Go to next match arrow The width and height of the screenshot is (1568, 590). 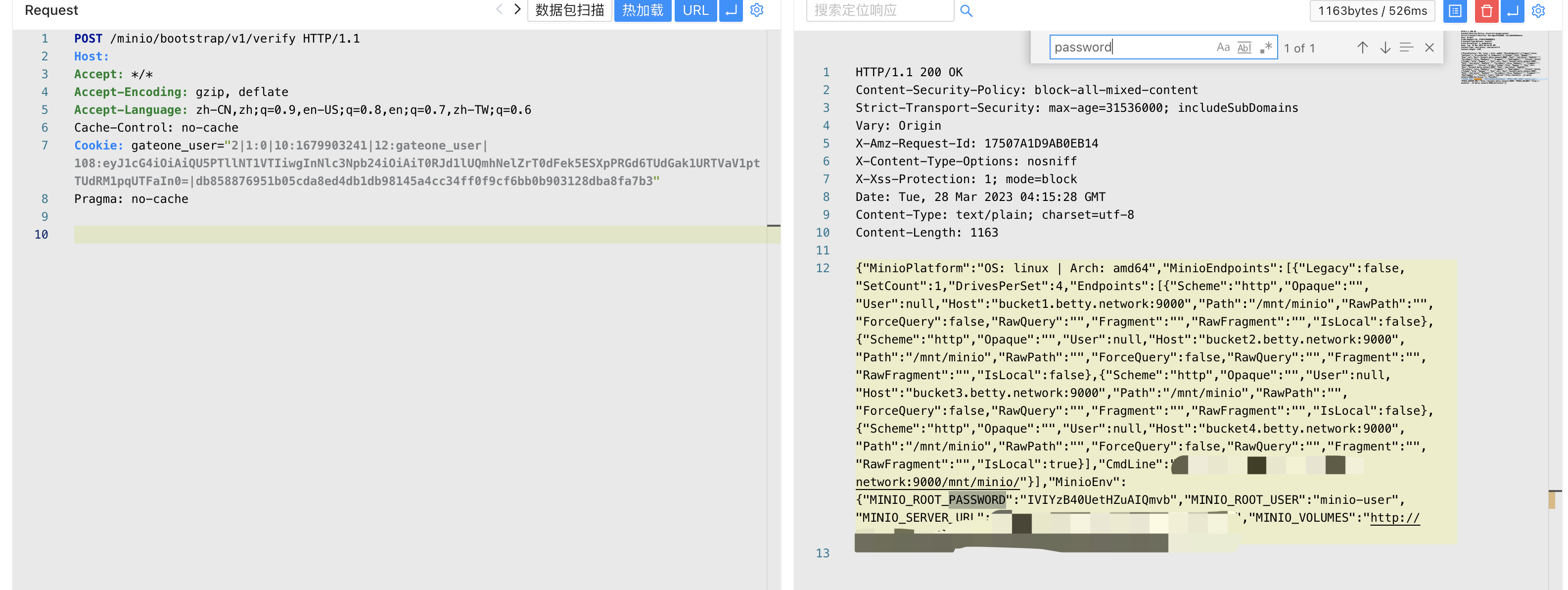pyautogui.click(x=1385, y=48)
